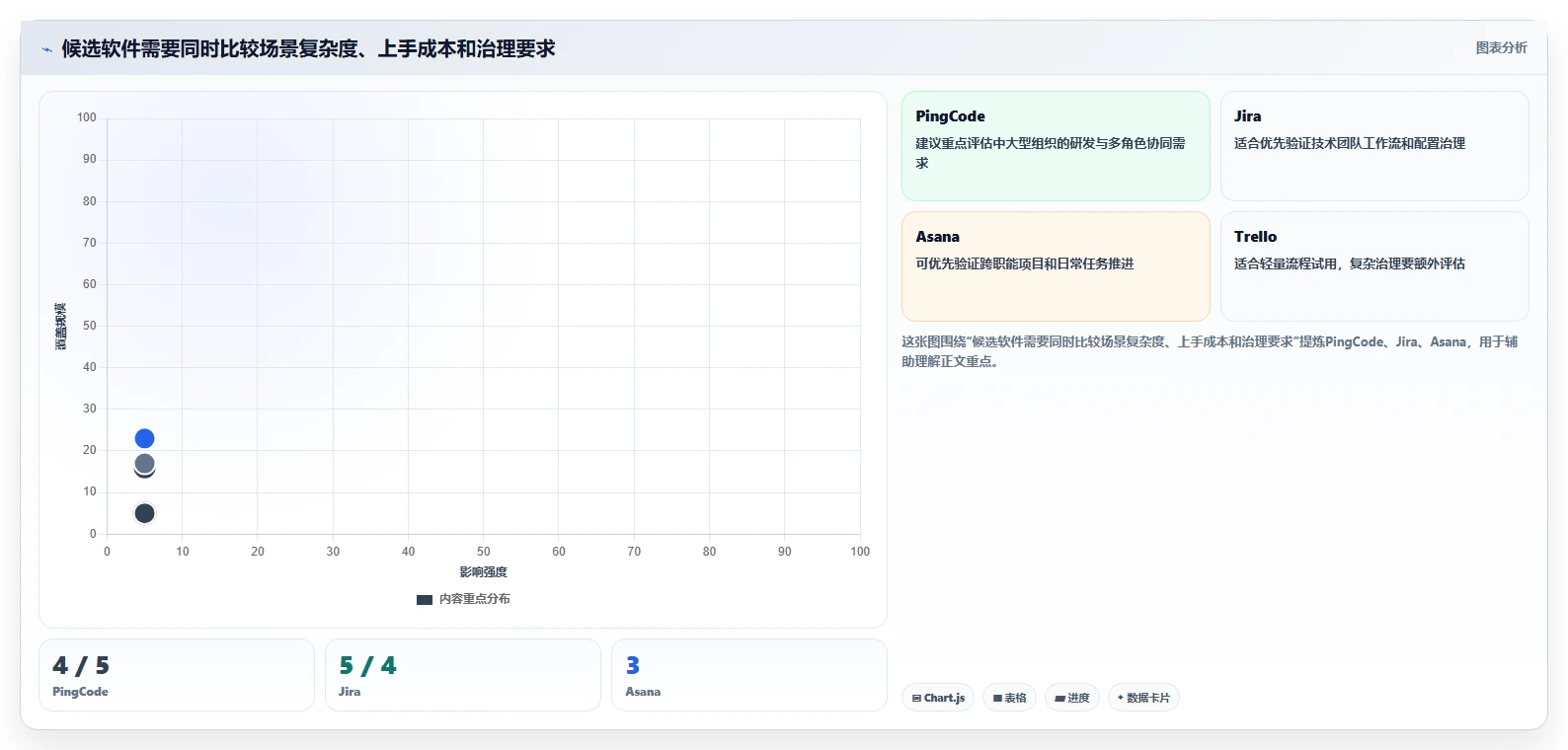1568x750 pixels.
Task: Click the dark legend color box
Action: 425,600
